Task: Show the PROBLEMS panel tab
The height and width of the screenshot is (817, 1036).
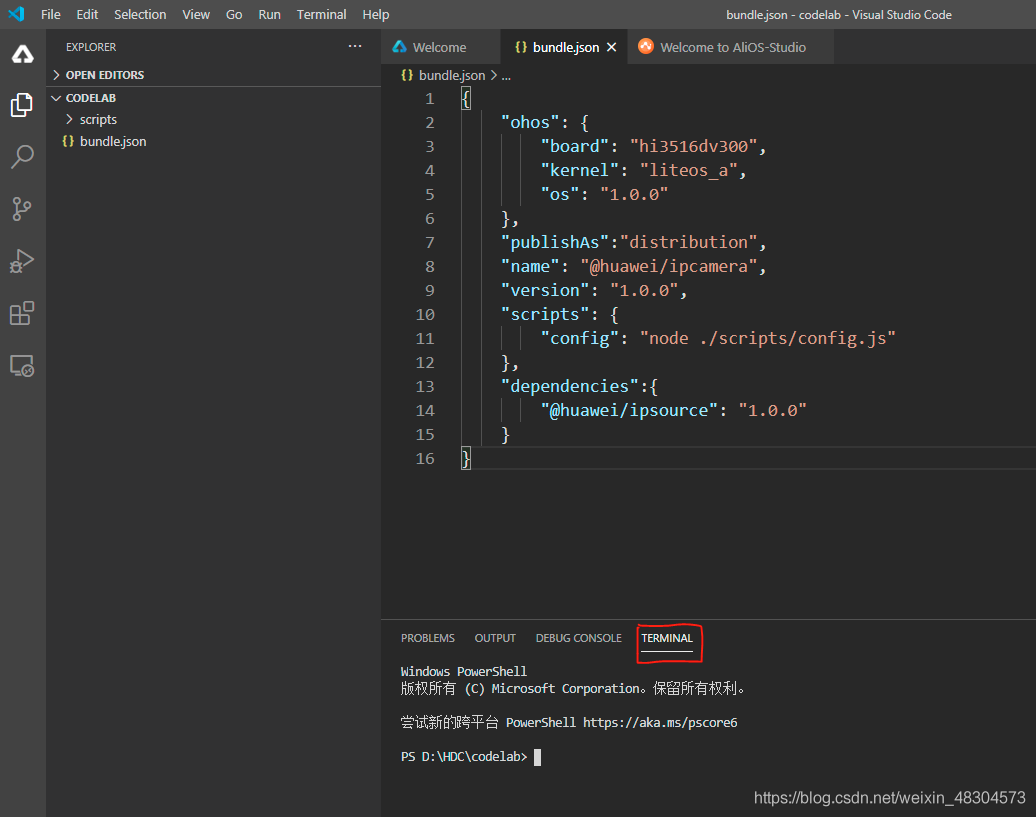Action: click(x=427, y=638)
